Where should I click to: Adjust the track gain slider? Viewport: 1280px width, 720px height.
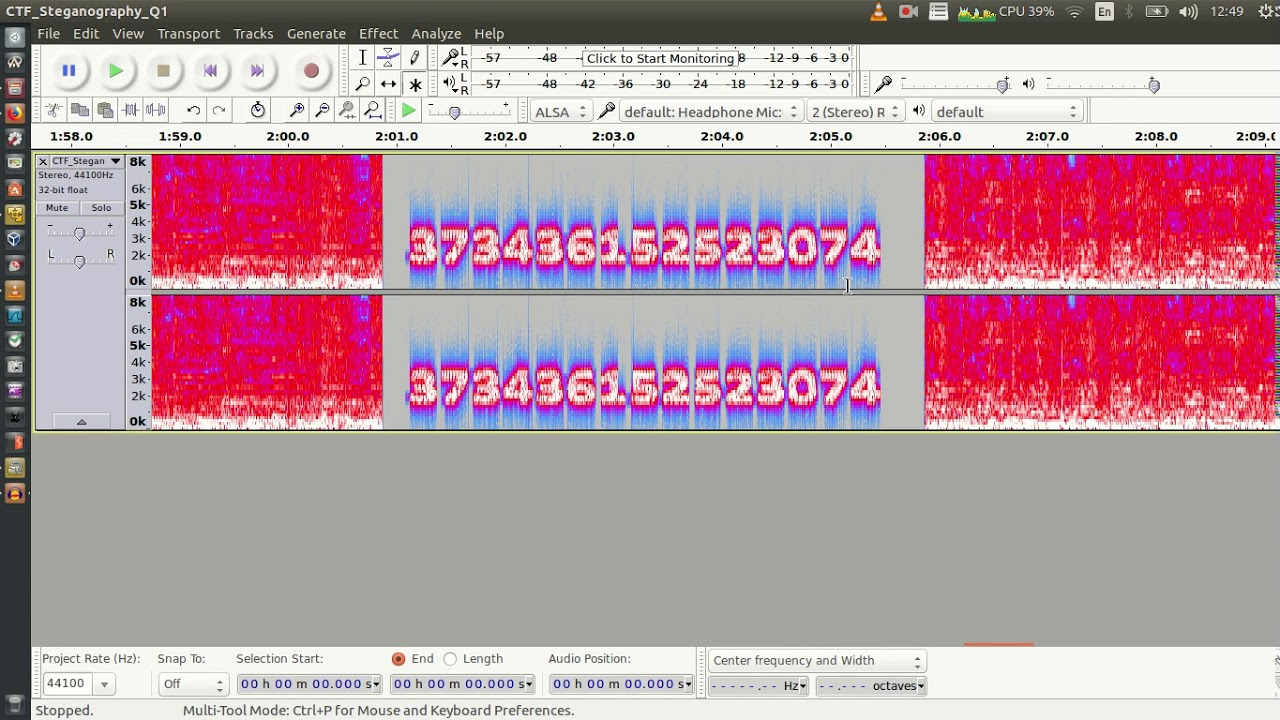click(79, 233)
